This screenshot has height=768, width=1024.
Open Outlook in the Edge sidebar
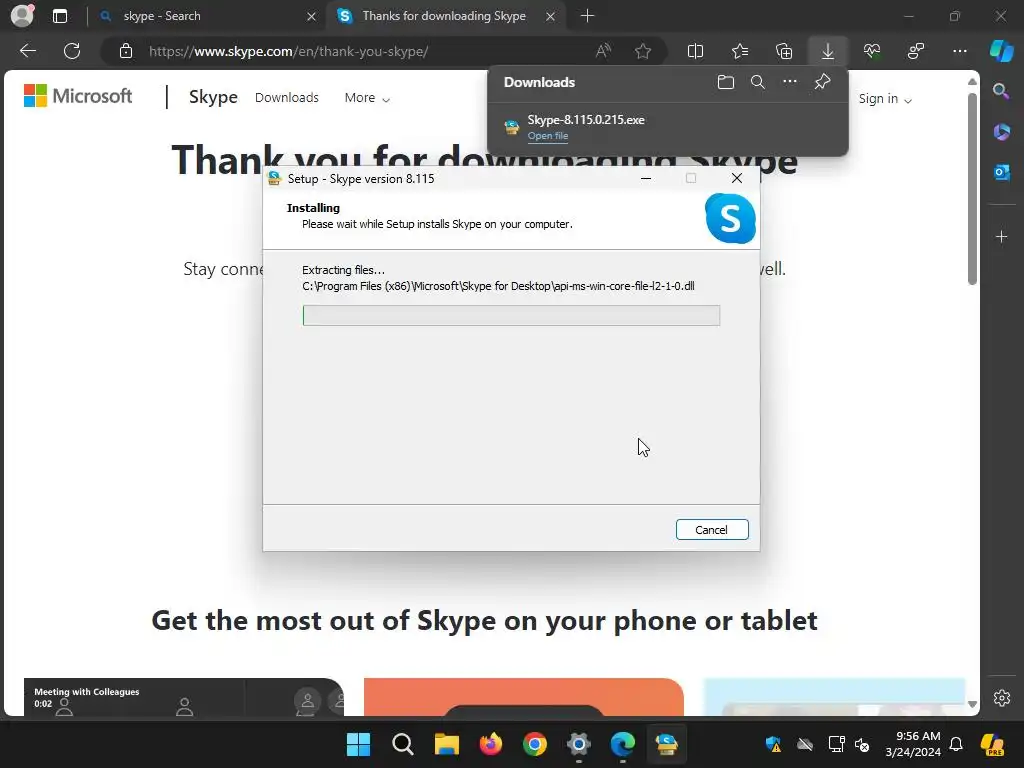point(1001,172)
